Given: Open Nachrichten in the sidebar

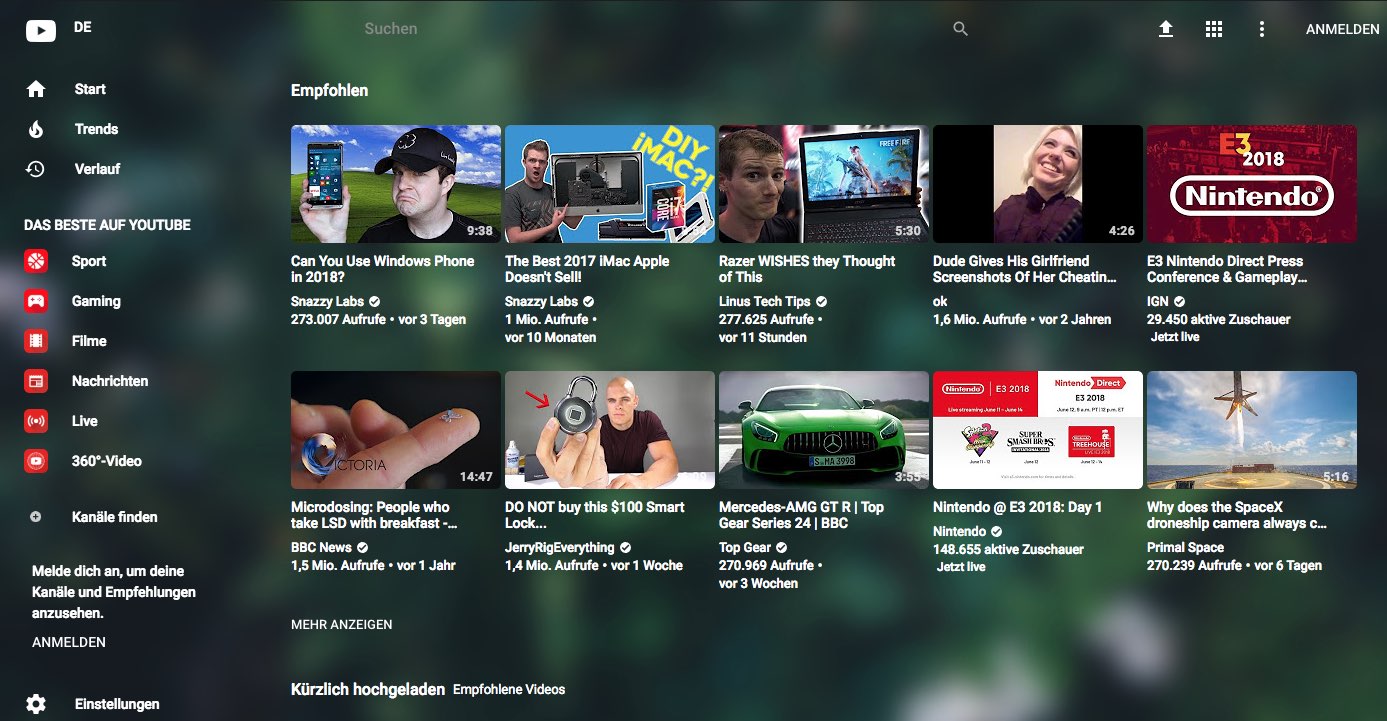Looking at the screenshot, I should (x=110, y=381).
